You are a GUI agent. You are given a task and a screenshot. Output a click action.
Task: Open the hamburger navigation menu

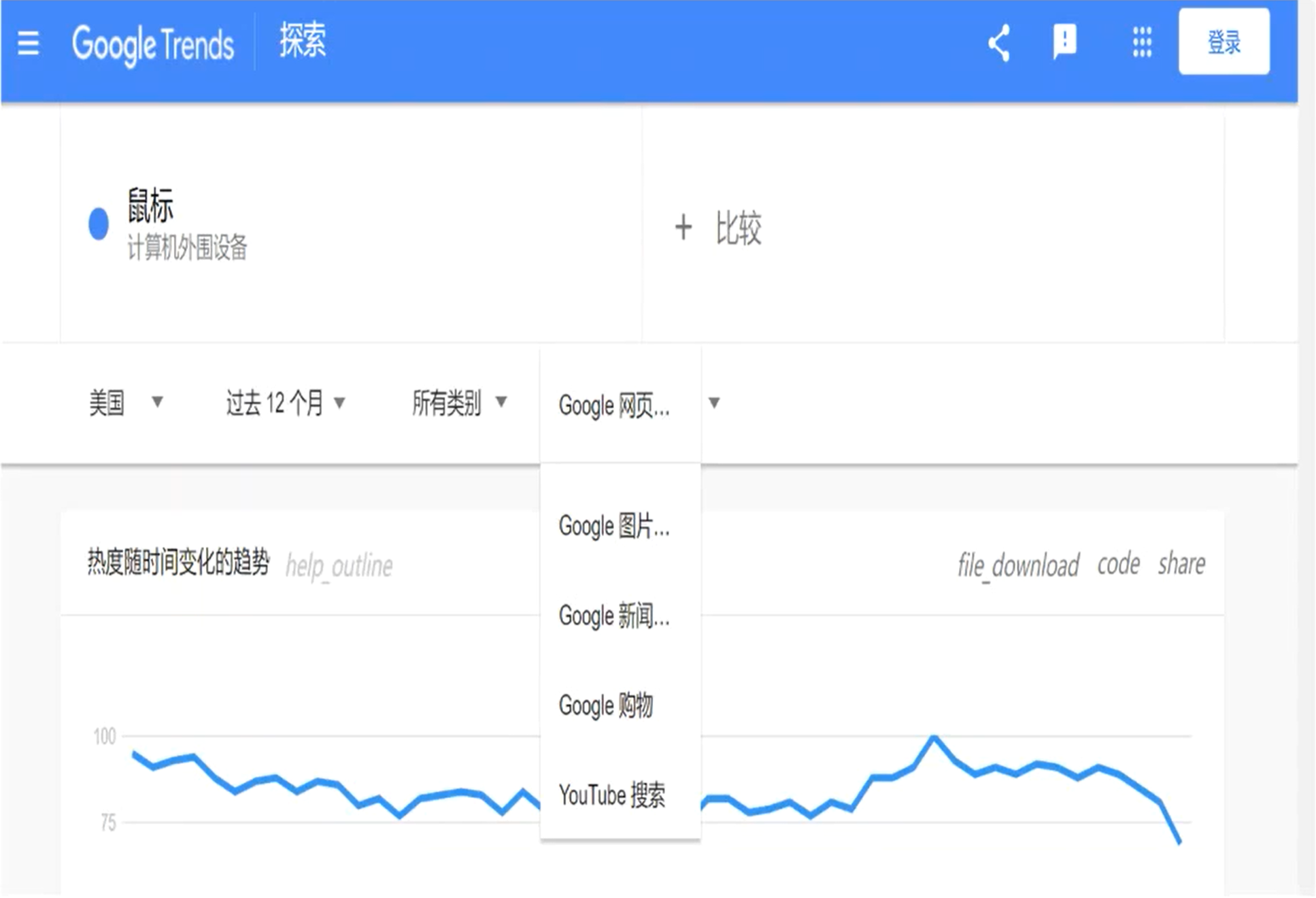coord(28,44)
